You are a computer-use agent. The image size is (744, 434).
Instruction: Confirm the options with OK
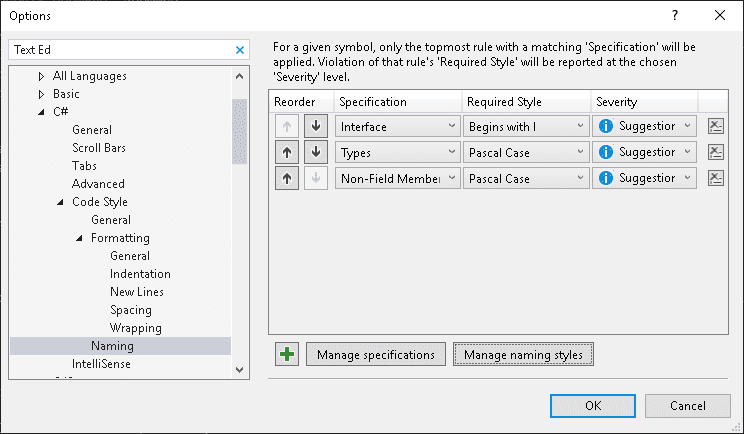(593, 406)
